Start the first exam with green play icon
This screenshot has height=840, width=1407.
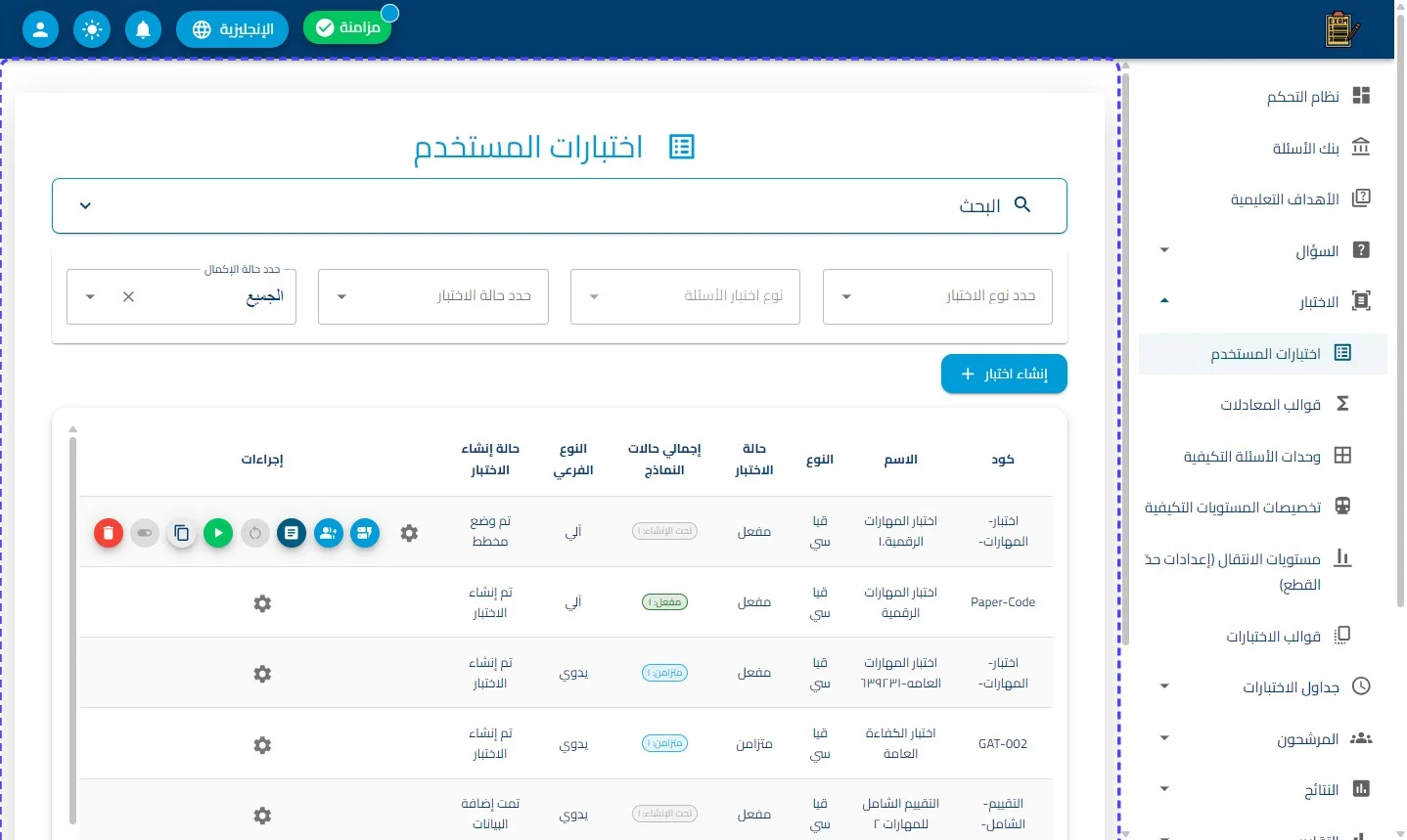[218, 533]
